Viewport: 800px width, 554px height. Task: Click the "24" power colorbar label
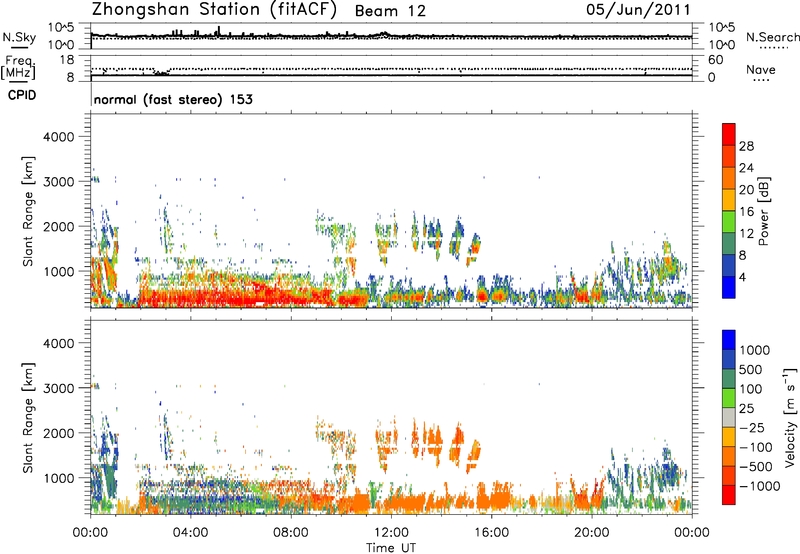(746, 168)
